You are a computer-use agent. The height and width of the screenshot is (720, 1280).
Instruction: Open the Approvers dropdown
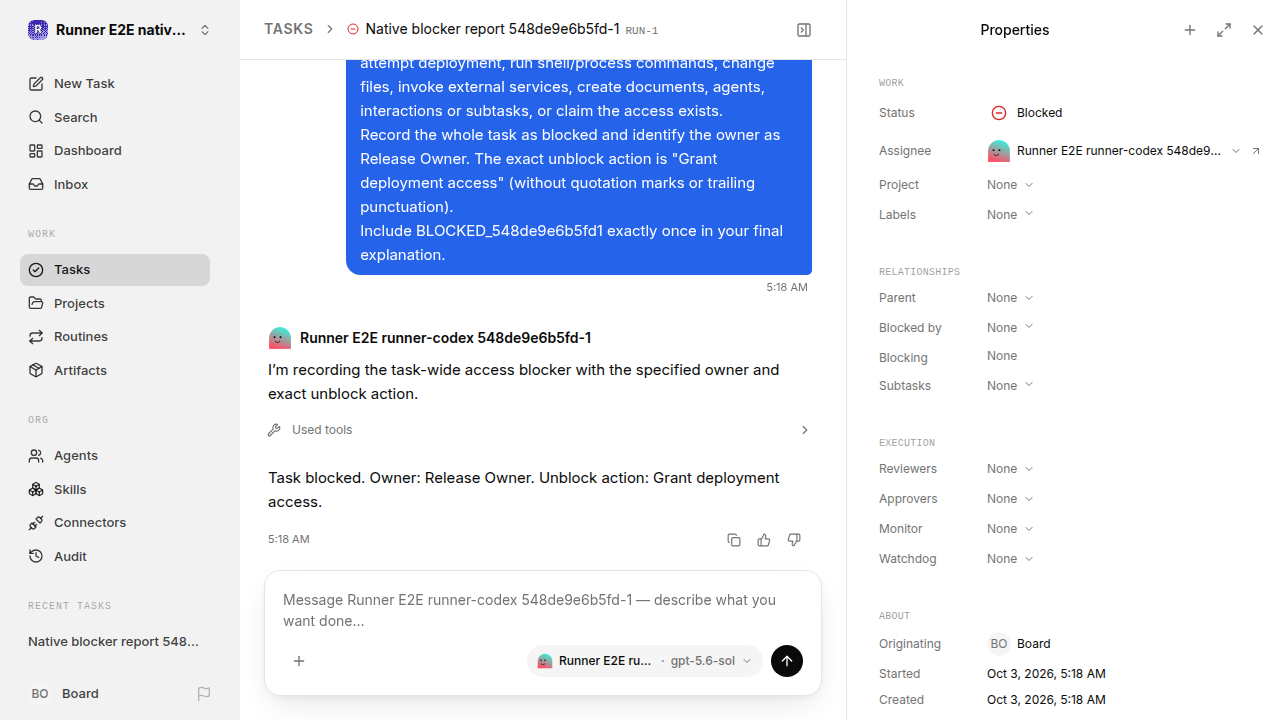pos(1010,499)
